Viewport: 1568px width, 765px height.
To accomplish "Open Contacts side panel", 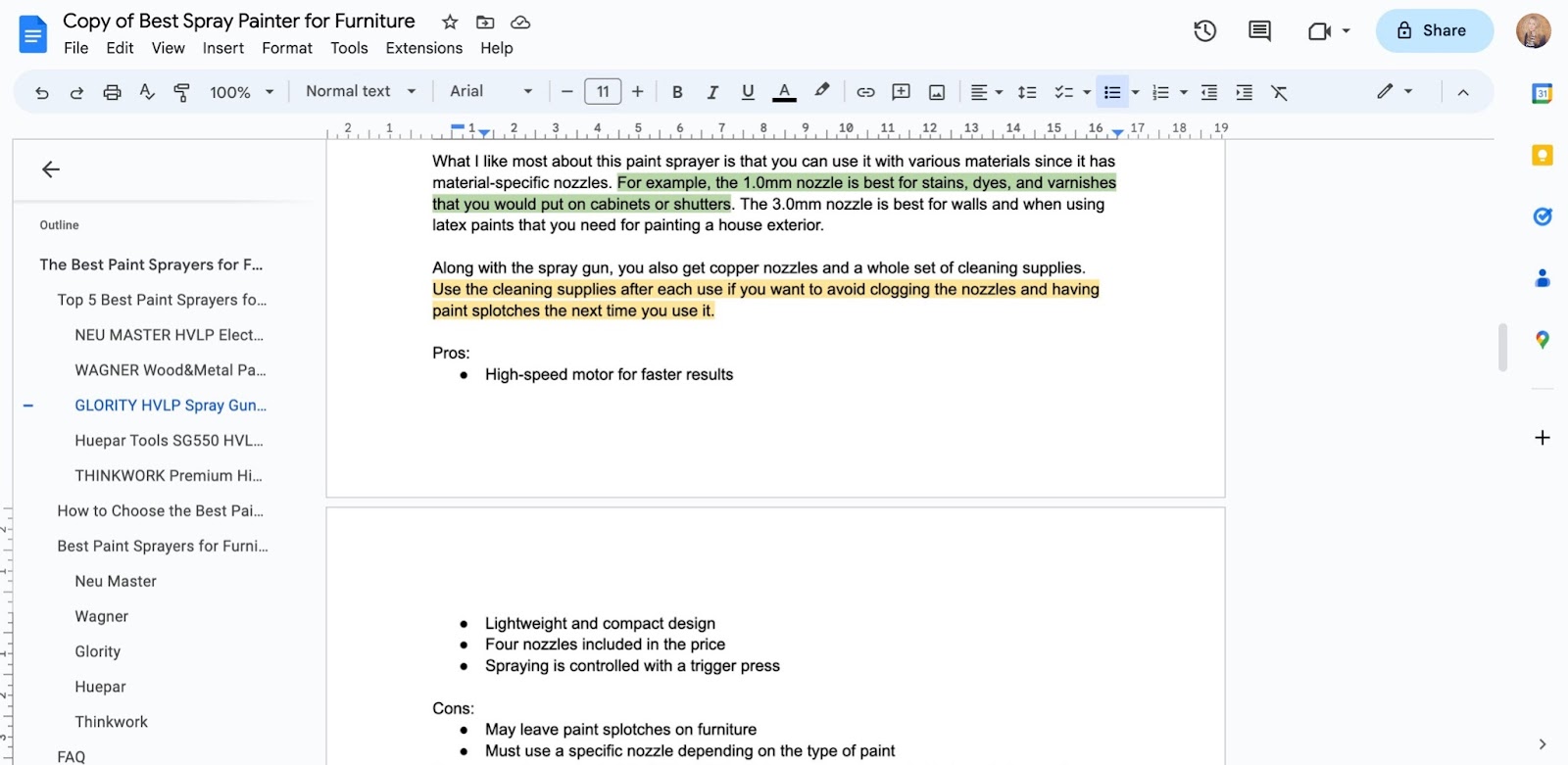I will (1542, 278).
